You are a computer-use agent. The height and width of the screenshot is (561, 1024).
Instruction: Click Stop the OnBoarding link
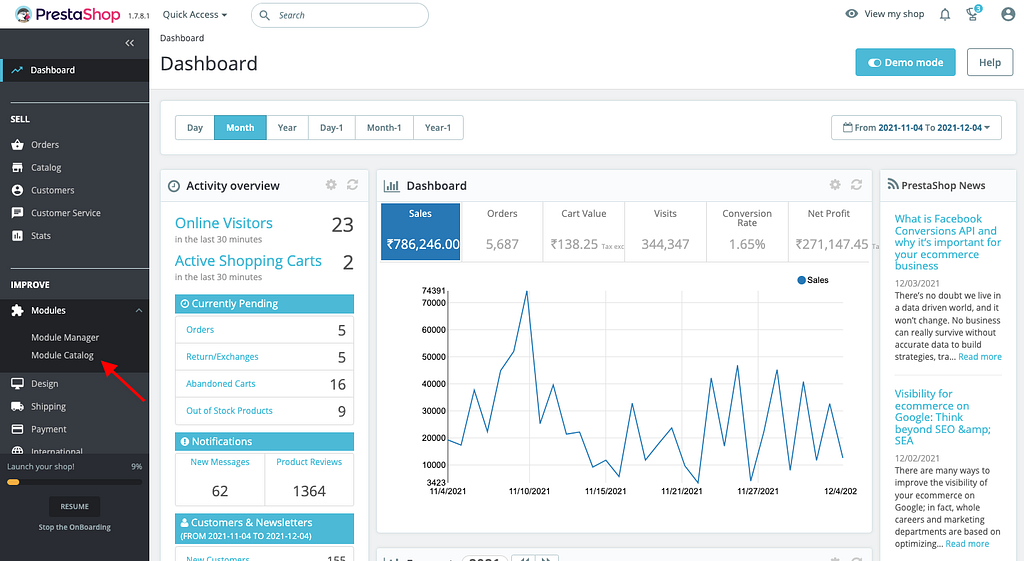[x=74, y=527]
